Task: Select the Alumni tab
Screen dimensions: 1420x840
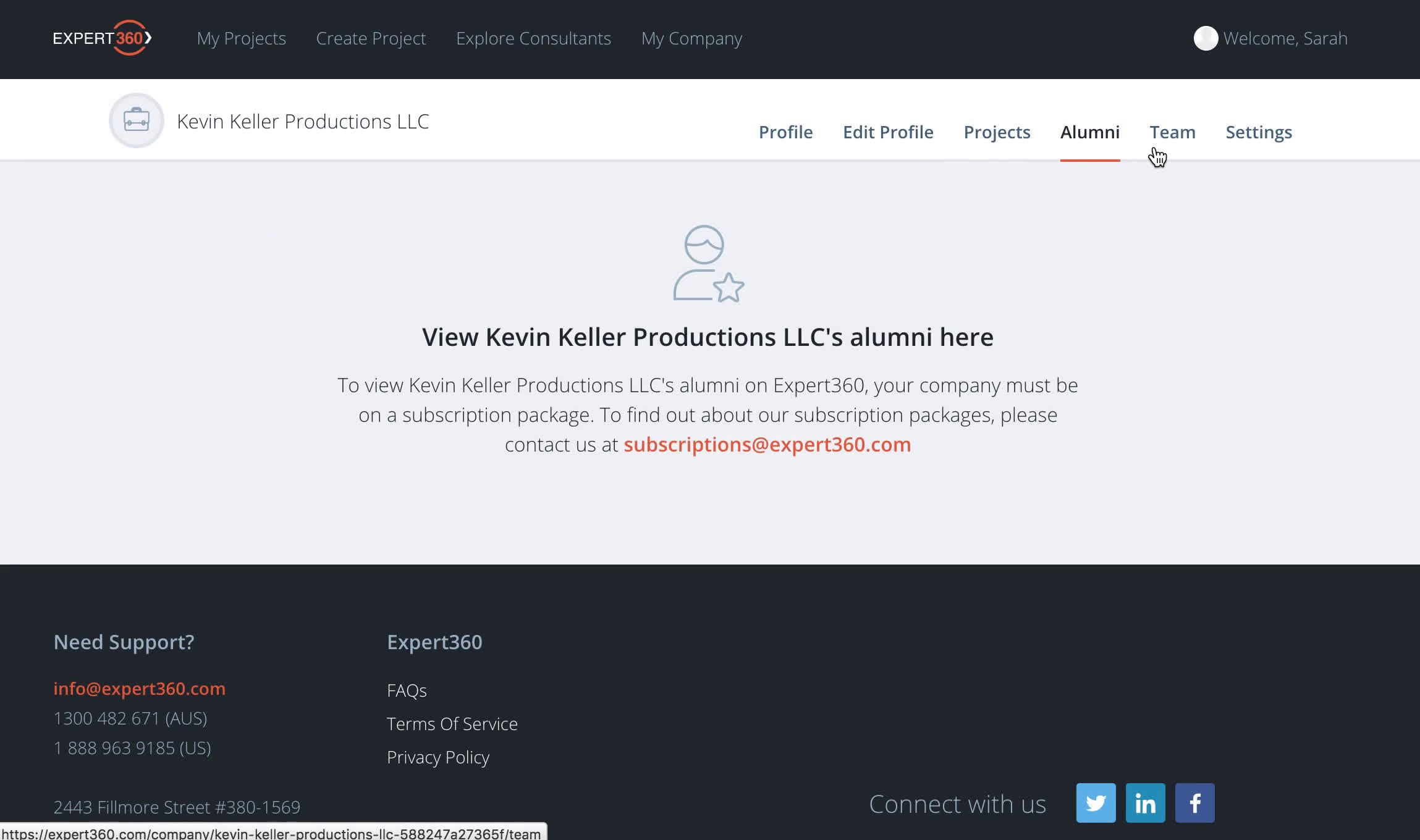Action: (x=1090, y=132)
